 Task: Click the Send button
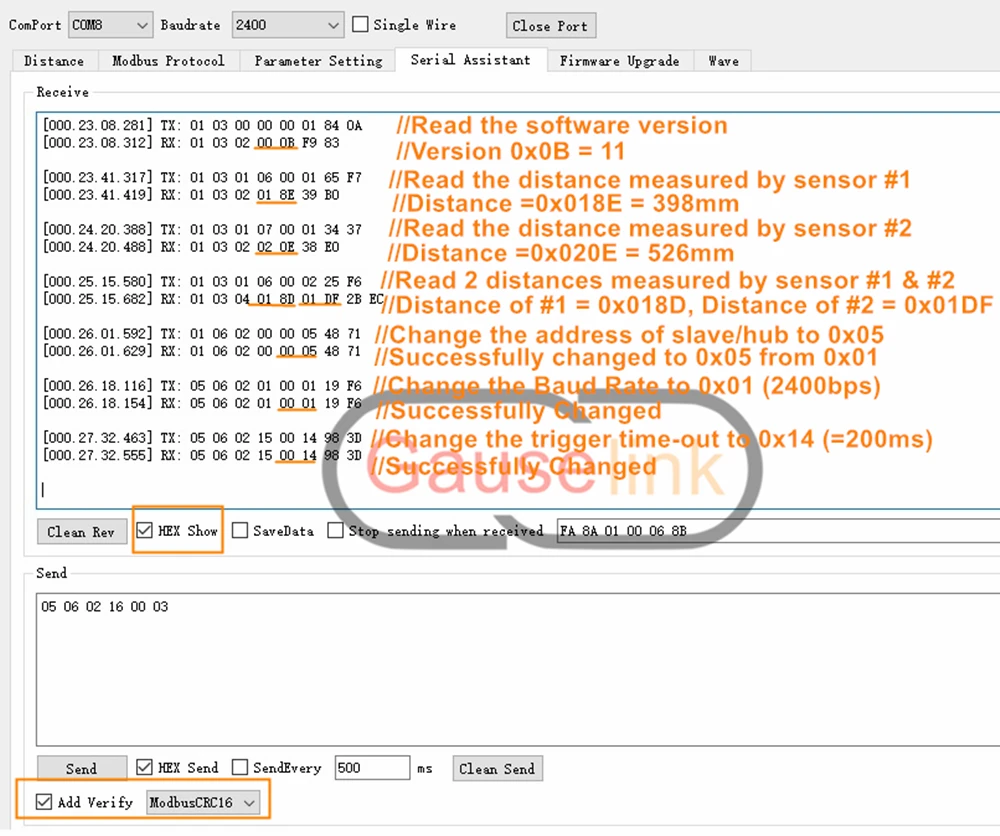(81, 768)
